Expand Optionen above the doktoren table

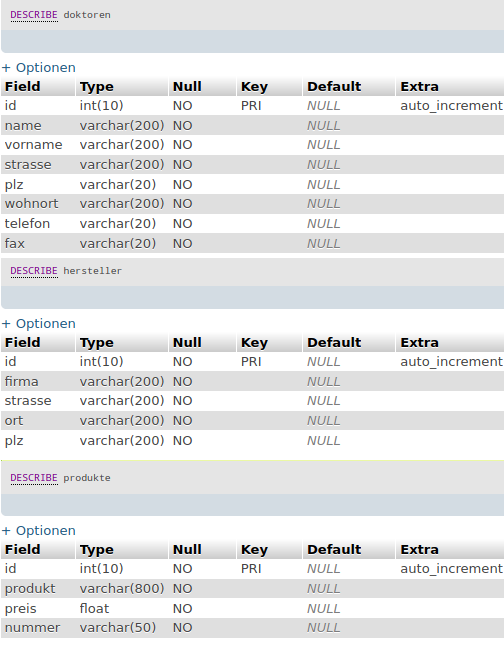pyautogui.click(x=39, y=68)
